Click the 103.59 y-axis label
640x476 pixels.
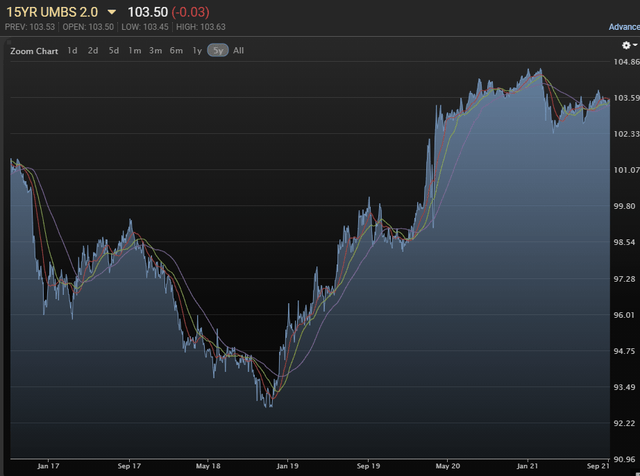coord(627,98)
